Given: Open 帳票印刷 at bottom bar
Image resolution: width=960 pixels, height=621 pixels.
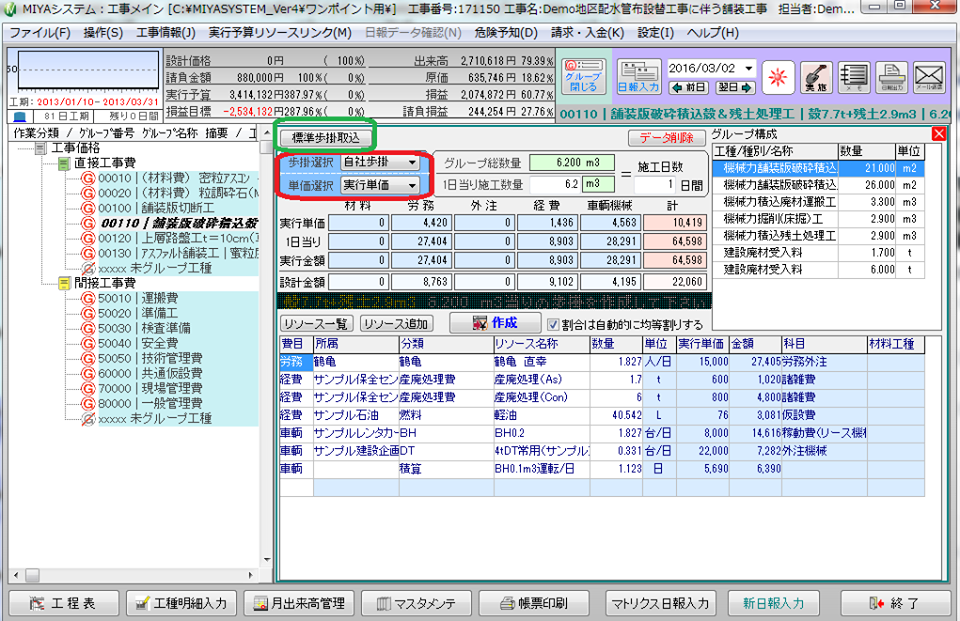Looking at the screenshot, I should click(x=534, y=603).
